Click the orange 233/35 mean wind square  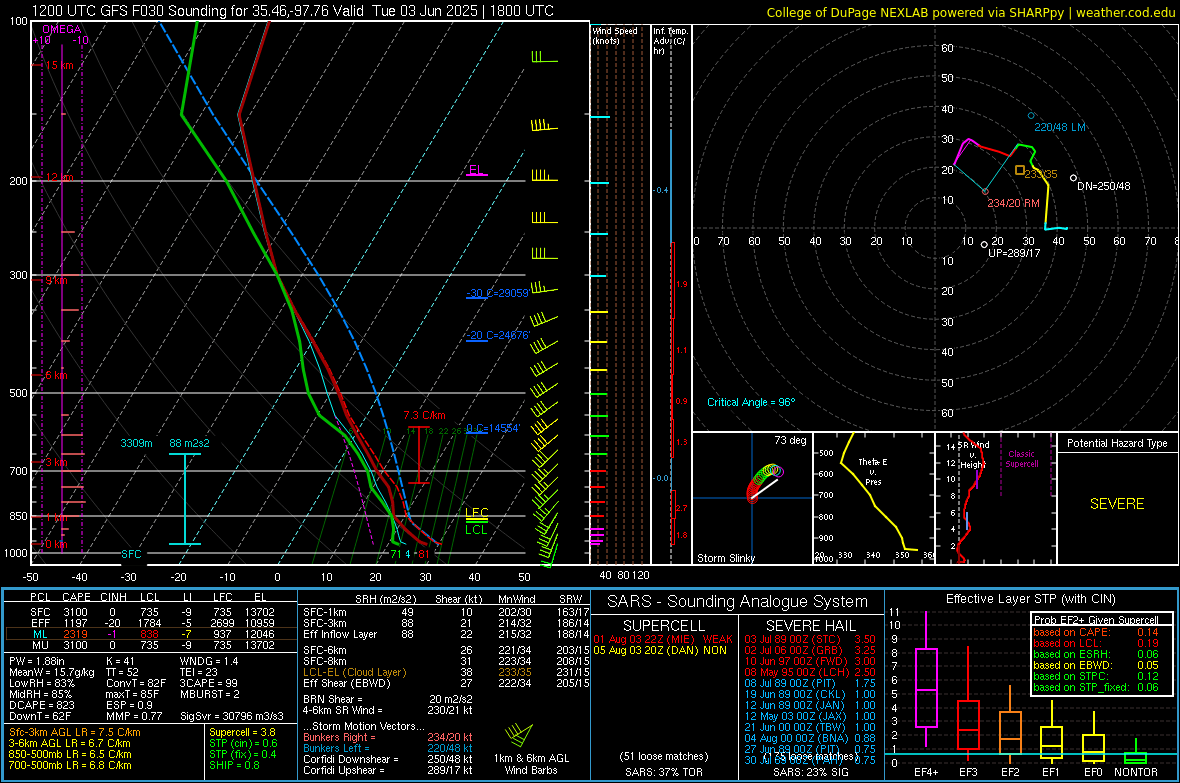point(1020,171)
